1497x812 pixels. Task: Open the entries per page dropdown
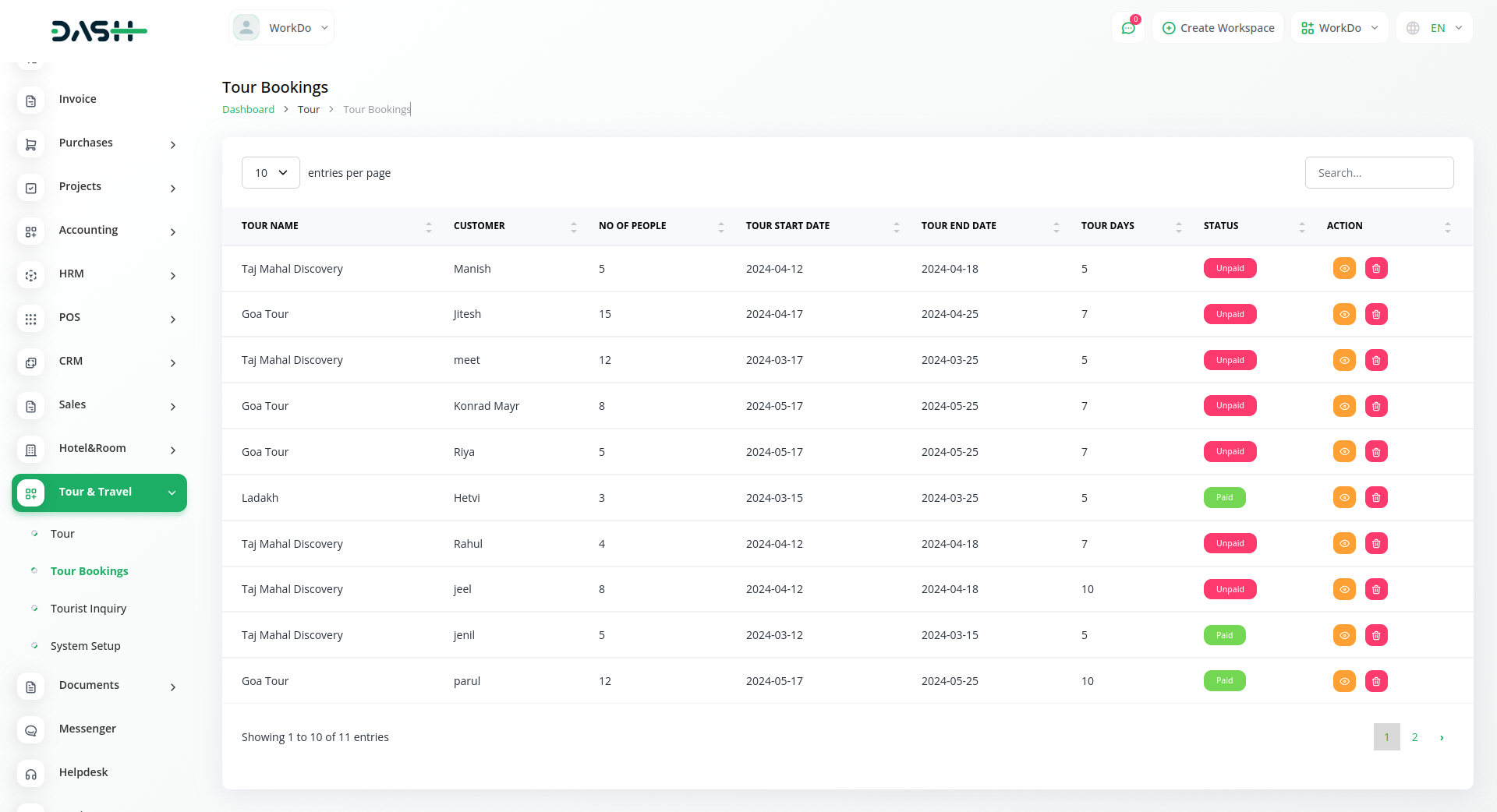click(x=271, y=173)
